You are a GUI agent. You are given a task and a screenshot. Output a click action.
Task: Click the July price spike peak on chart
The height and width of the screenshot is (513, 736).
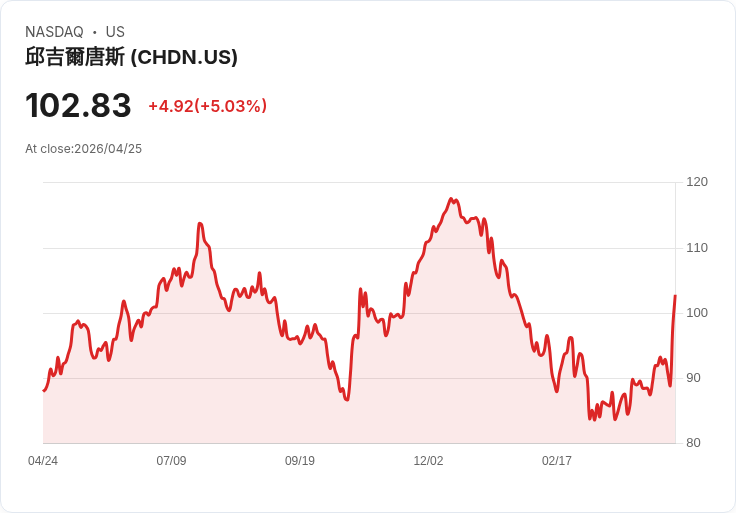click(200, 224)
